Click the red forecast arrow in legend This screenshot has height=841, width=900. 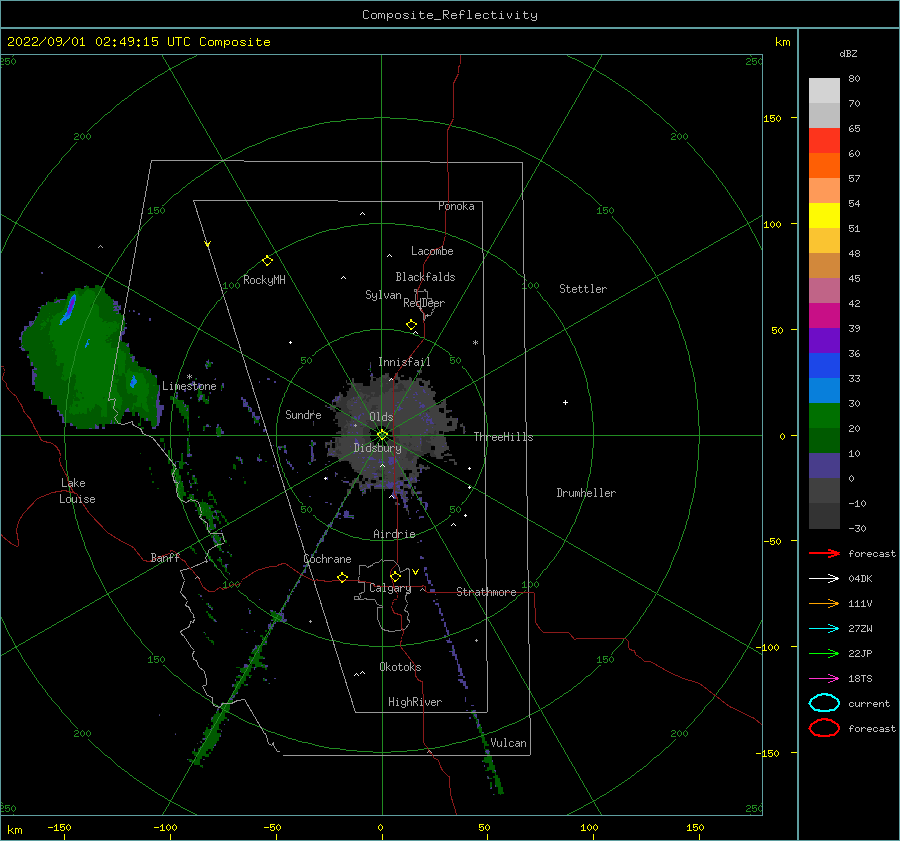pyautogui.click(x=824, y=553)
